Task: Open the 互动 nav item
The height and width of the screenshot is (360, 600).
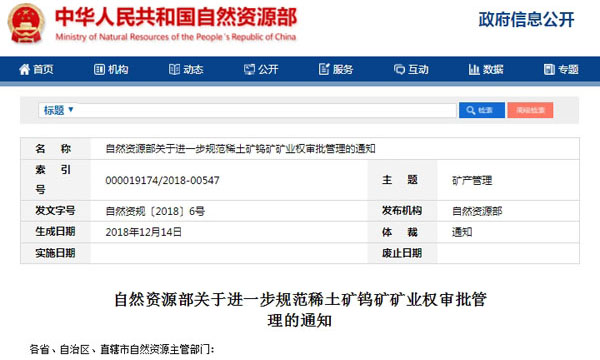Action: (x=411, y=69)
